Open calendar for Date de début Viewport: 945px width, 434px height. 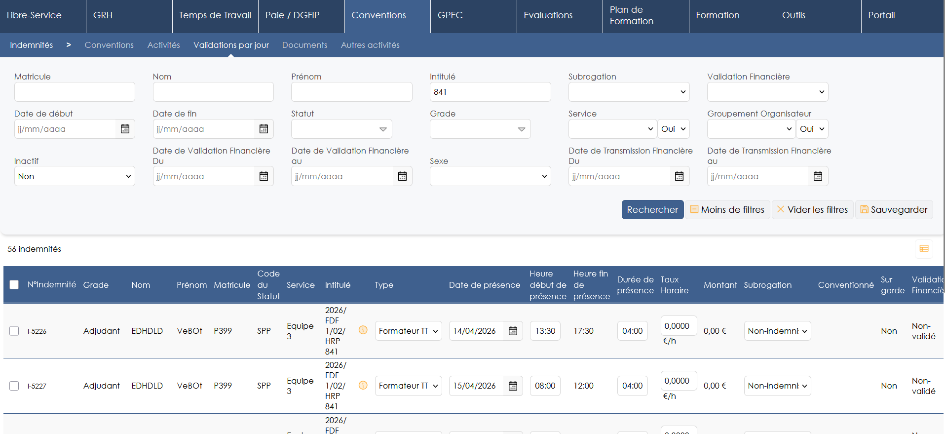pos(125,129)
